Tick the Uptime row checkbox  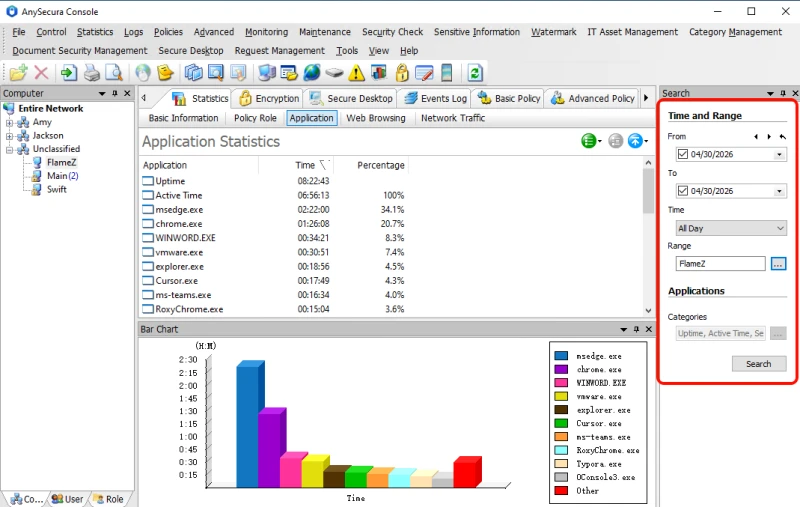[148, 181]
